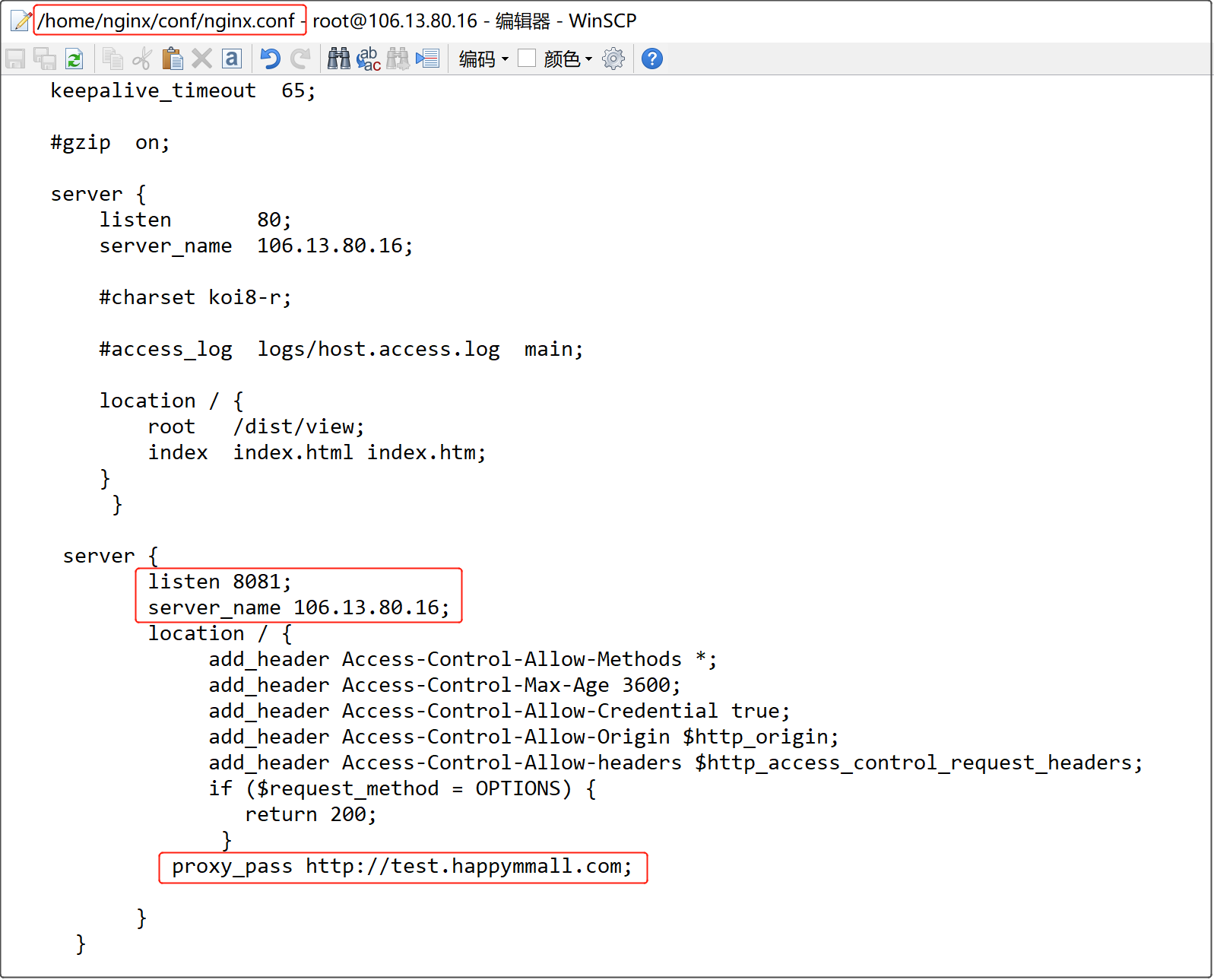Click the Save All double-floppy icon

coord(45,59)
